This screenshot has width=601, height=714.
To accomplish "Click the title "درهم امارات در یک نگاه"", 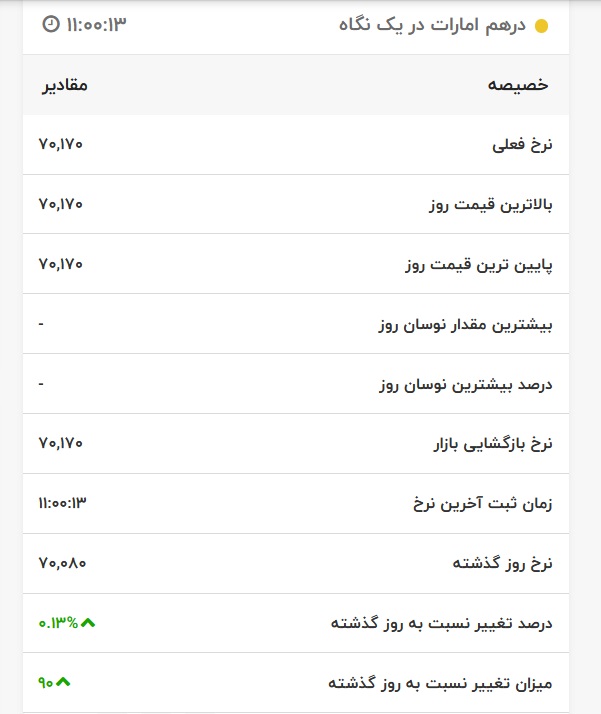I will [x=433, y=25].
